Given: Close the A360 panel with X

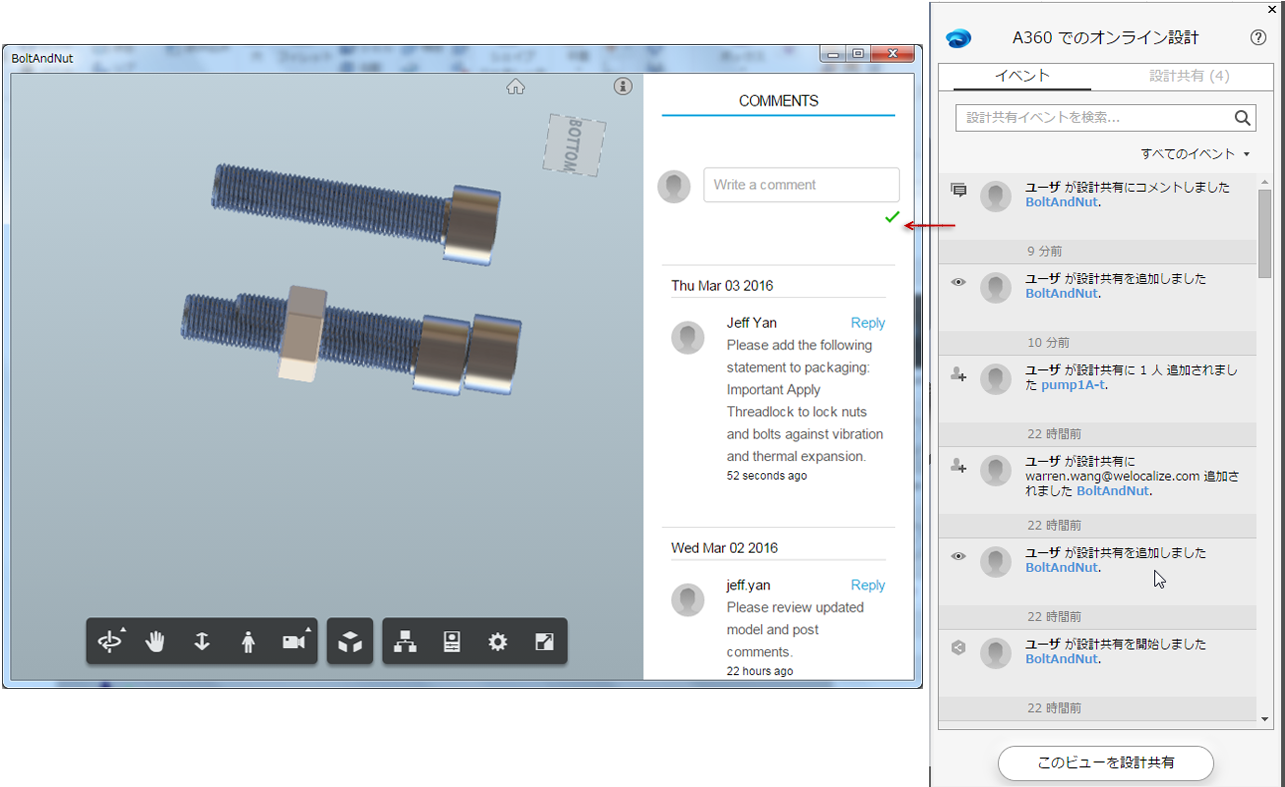Looking at the screenshot, I should (x=1272, y=8).
